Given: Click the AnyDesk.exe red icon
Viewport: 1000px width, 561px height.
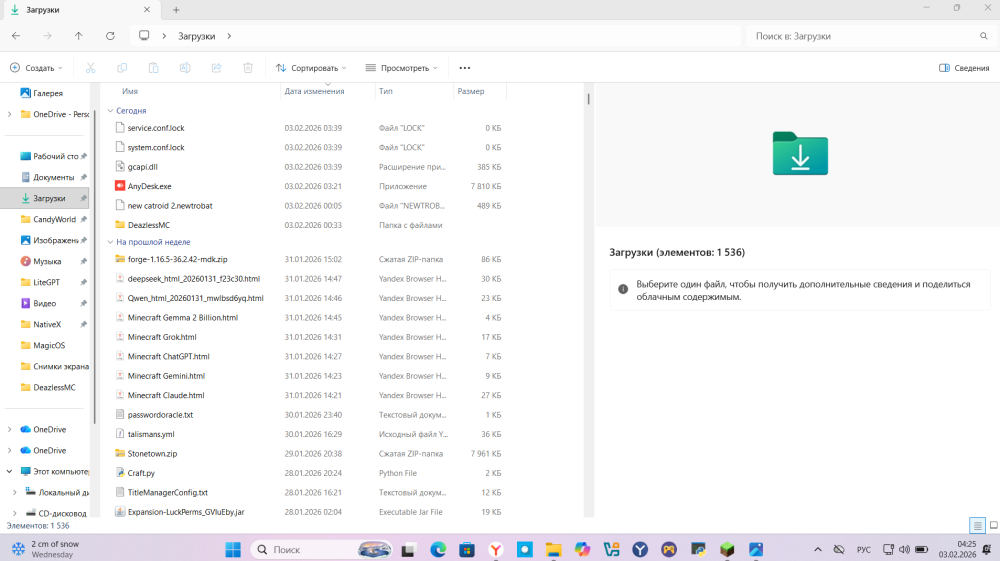Looking at the screenshot, I should [x=119, y=186].
